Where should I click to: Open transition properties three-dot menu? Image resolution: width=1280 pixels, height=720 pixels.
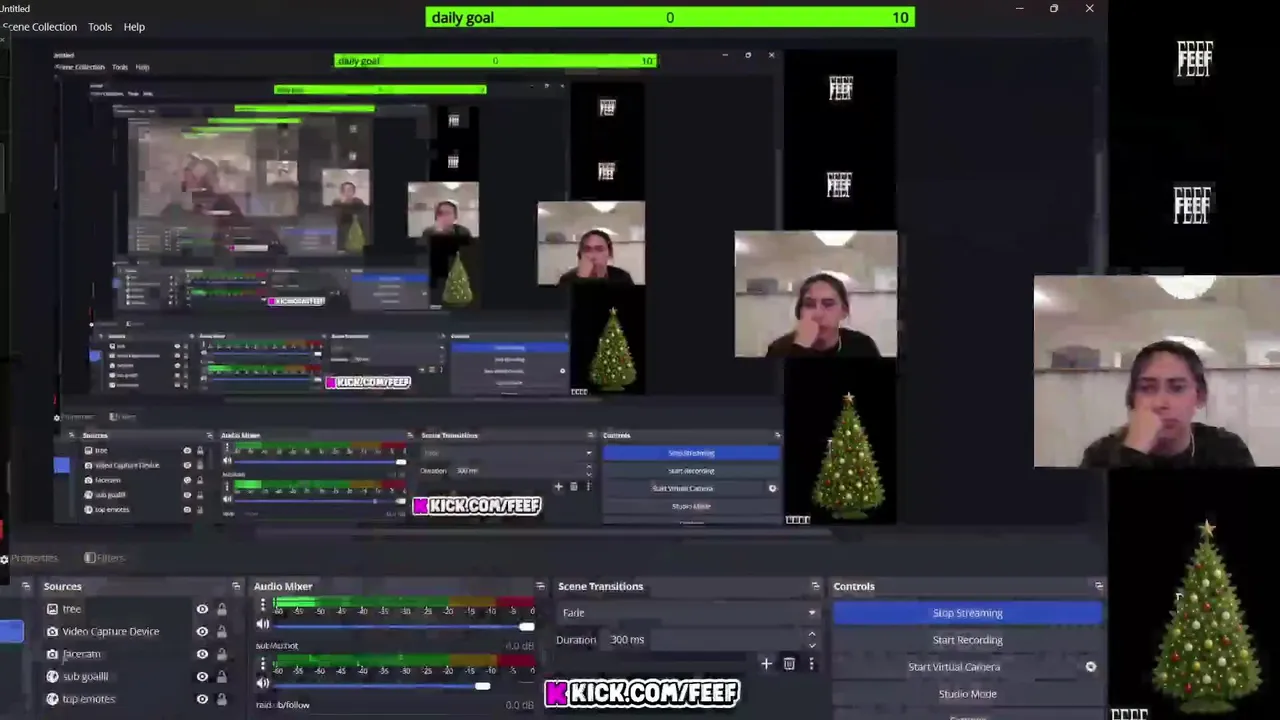(811, 664)
